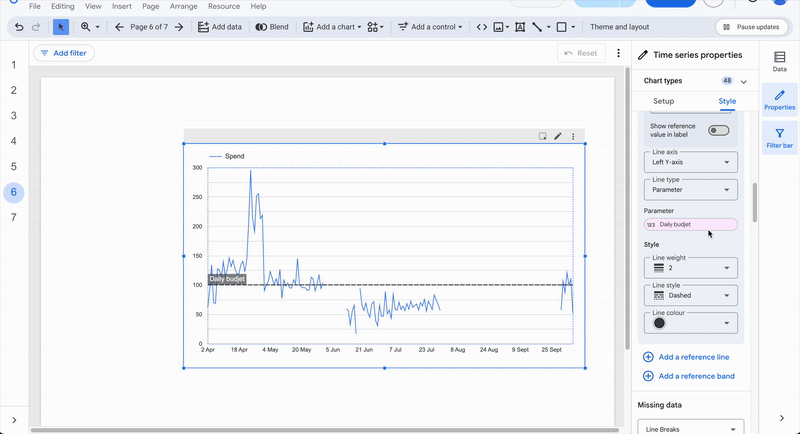Toggle Show reference value in label
Image resolution: width=800 pixels, height=434 pixels.
pos(718,131)
